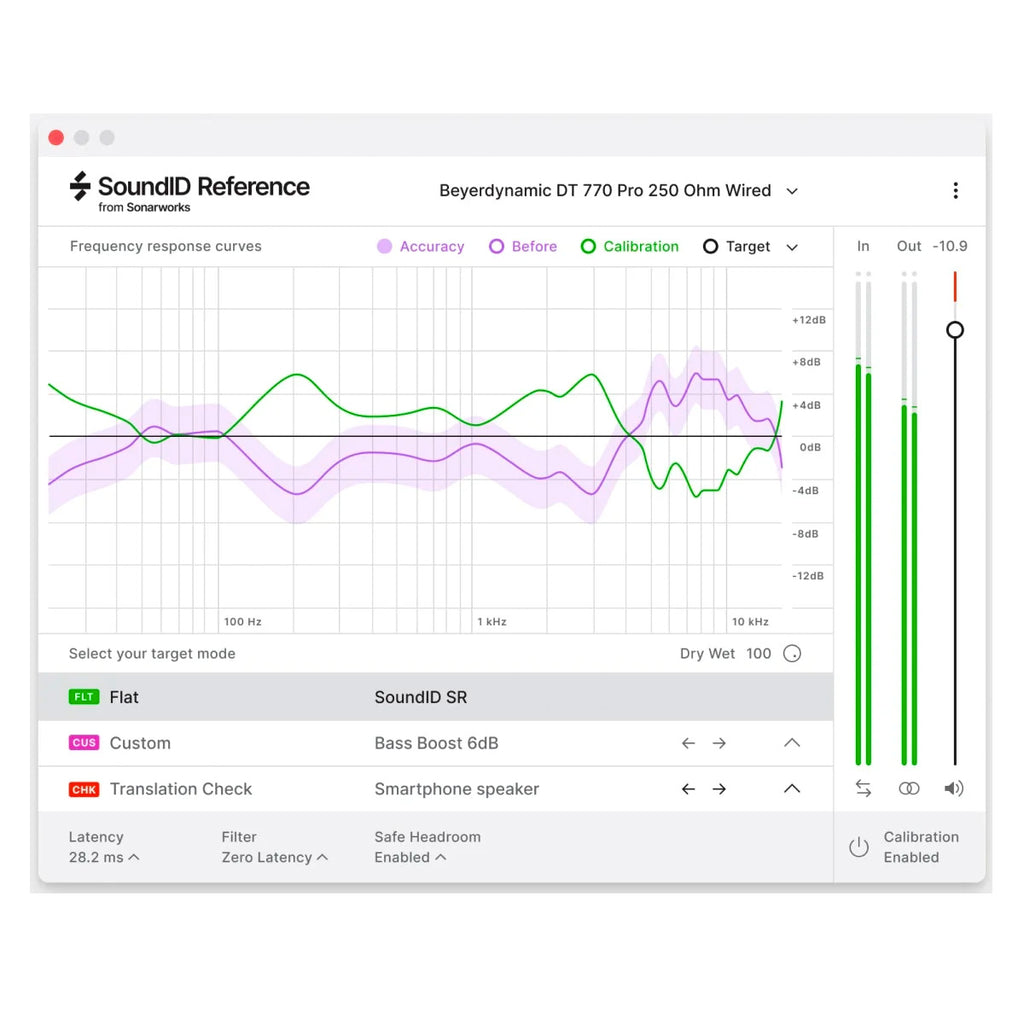1024x1024 pixels.
Task: Click the FLT green badge
Action: 84,697
